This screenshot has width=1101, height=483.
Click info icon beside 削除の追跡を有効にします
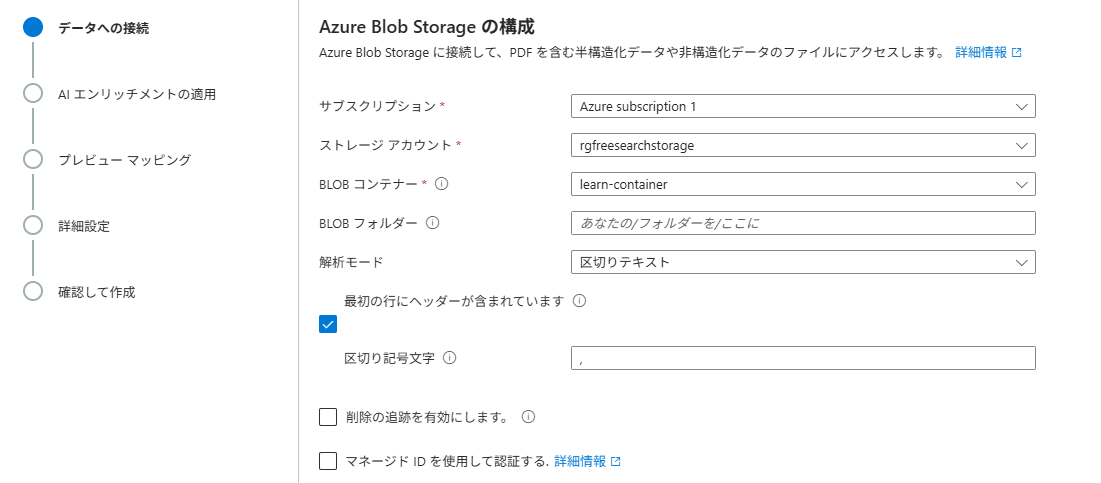point(527,417)
